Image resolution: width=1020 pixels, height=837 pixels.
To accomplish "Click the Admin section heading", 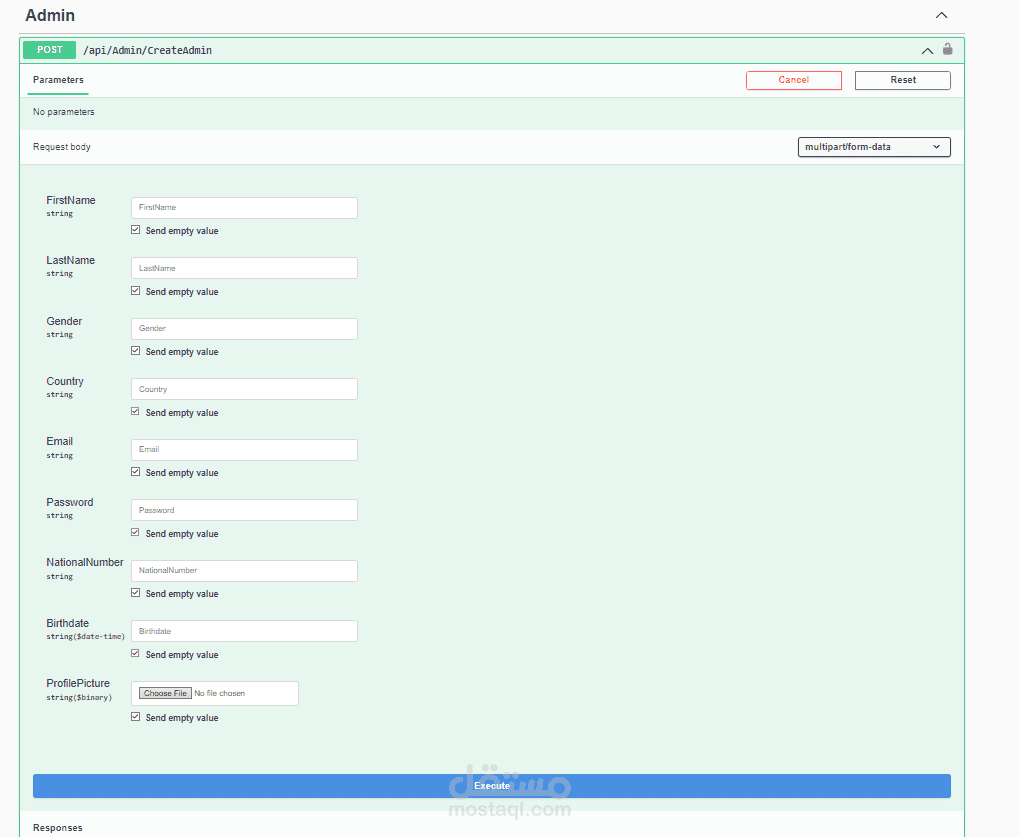I will tap(50, 16).
